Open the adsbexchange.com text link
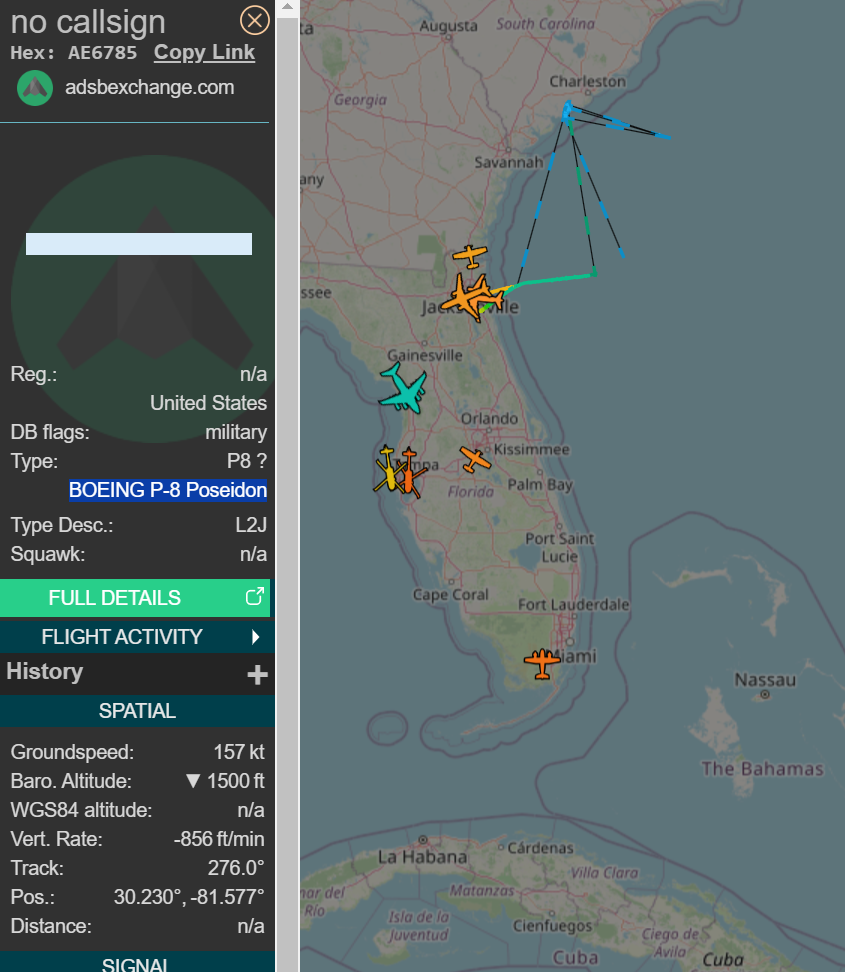This screenshot has width=845, height=972. pos(149,87)
